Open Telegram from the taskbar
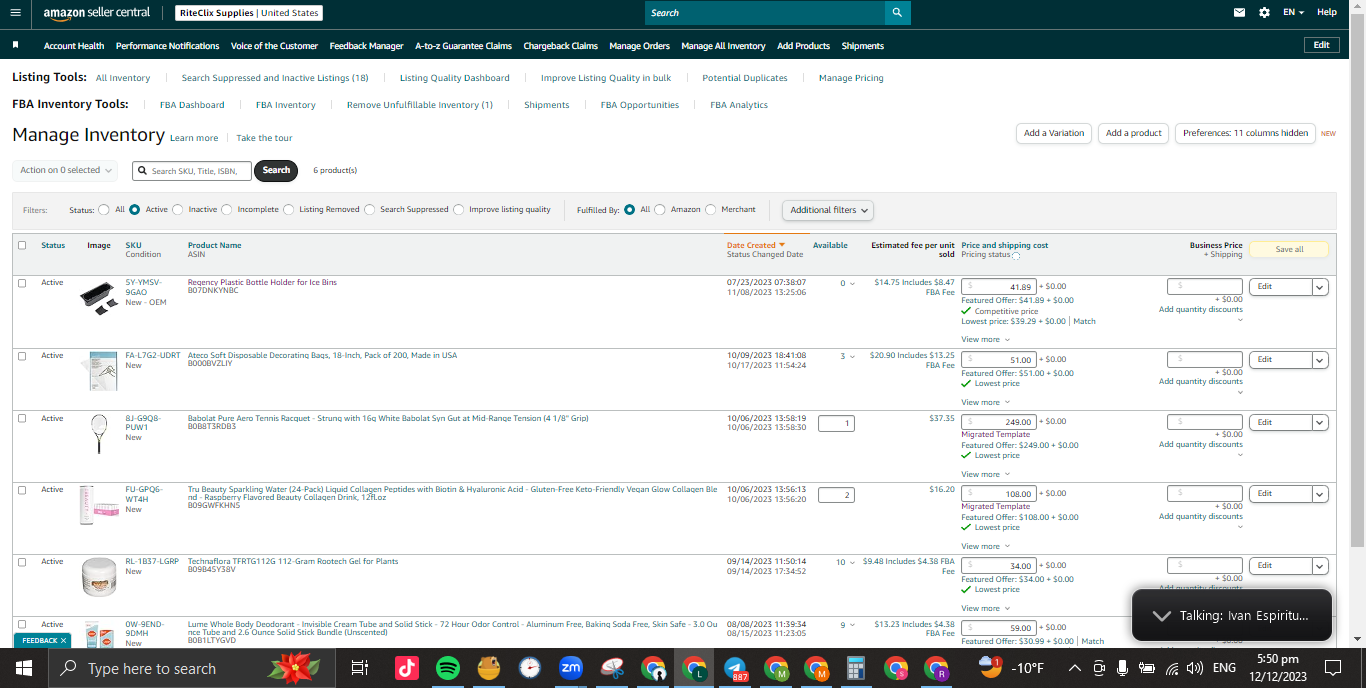The image size is (1366, 688). tap(735, 668)
